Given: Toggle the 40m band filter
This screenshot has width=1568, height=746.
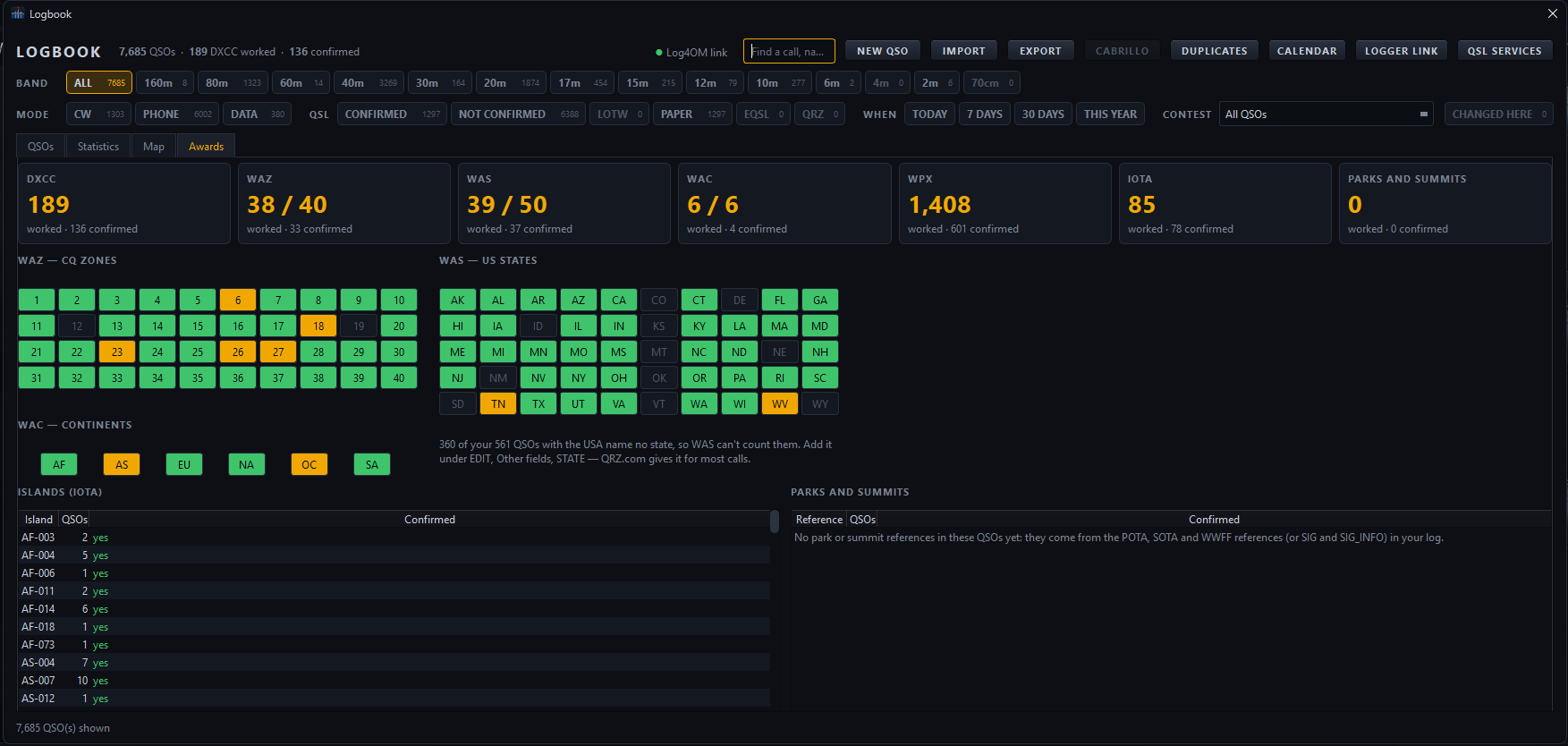Looking at the screenshot, I should coord(370,83).
